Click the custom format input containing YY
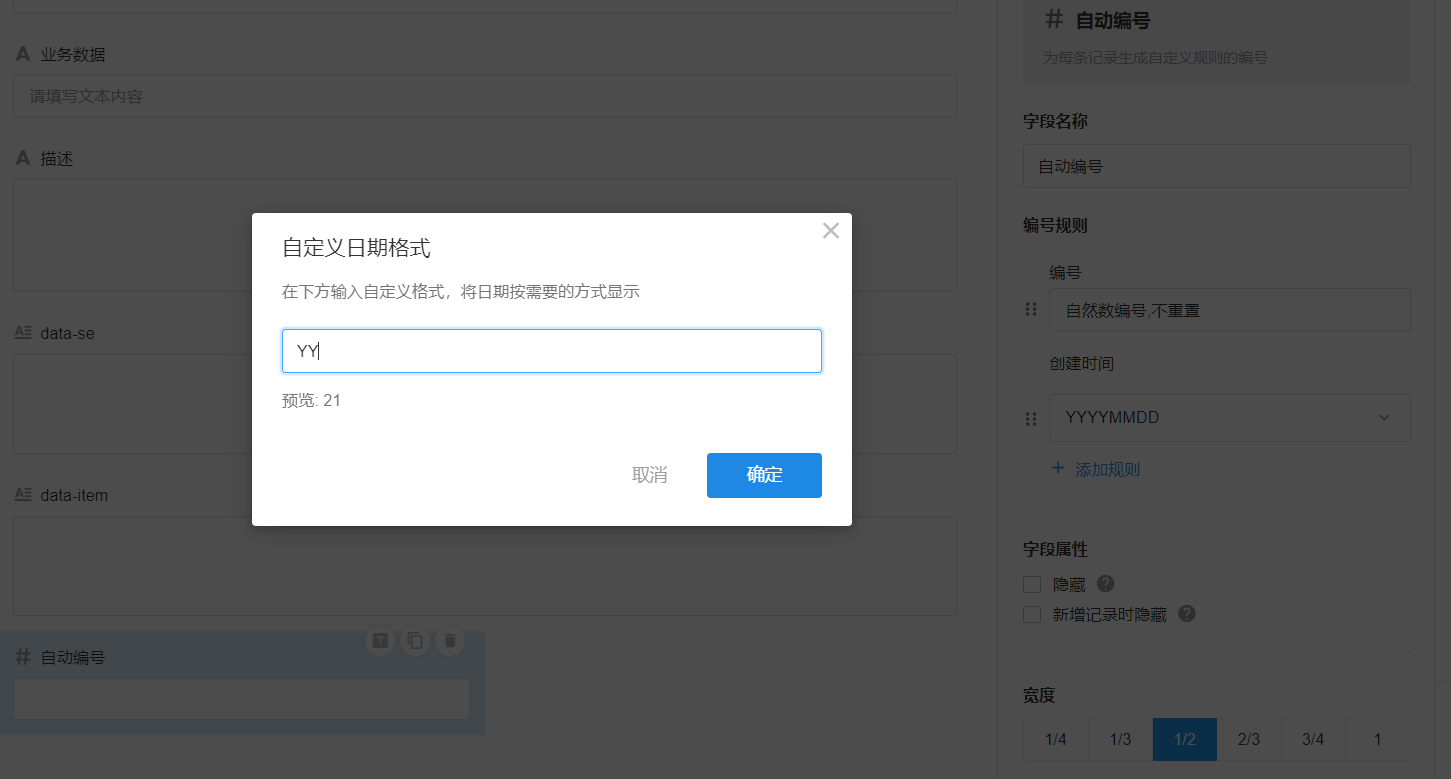This screenshot has height=779, width=1451. click(x=551, y=351)
